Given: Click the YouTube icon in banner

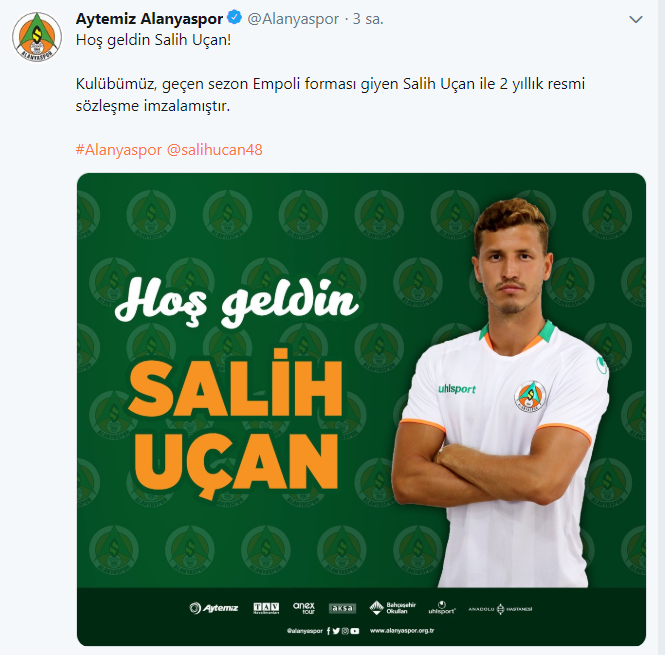Looking at the screenshot, I should pyautogui.click(x=355, y=631).
